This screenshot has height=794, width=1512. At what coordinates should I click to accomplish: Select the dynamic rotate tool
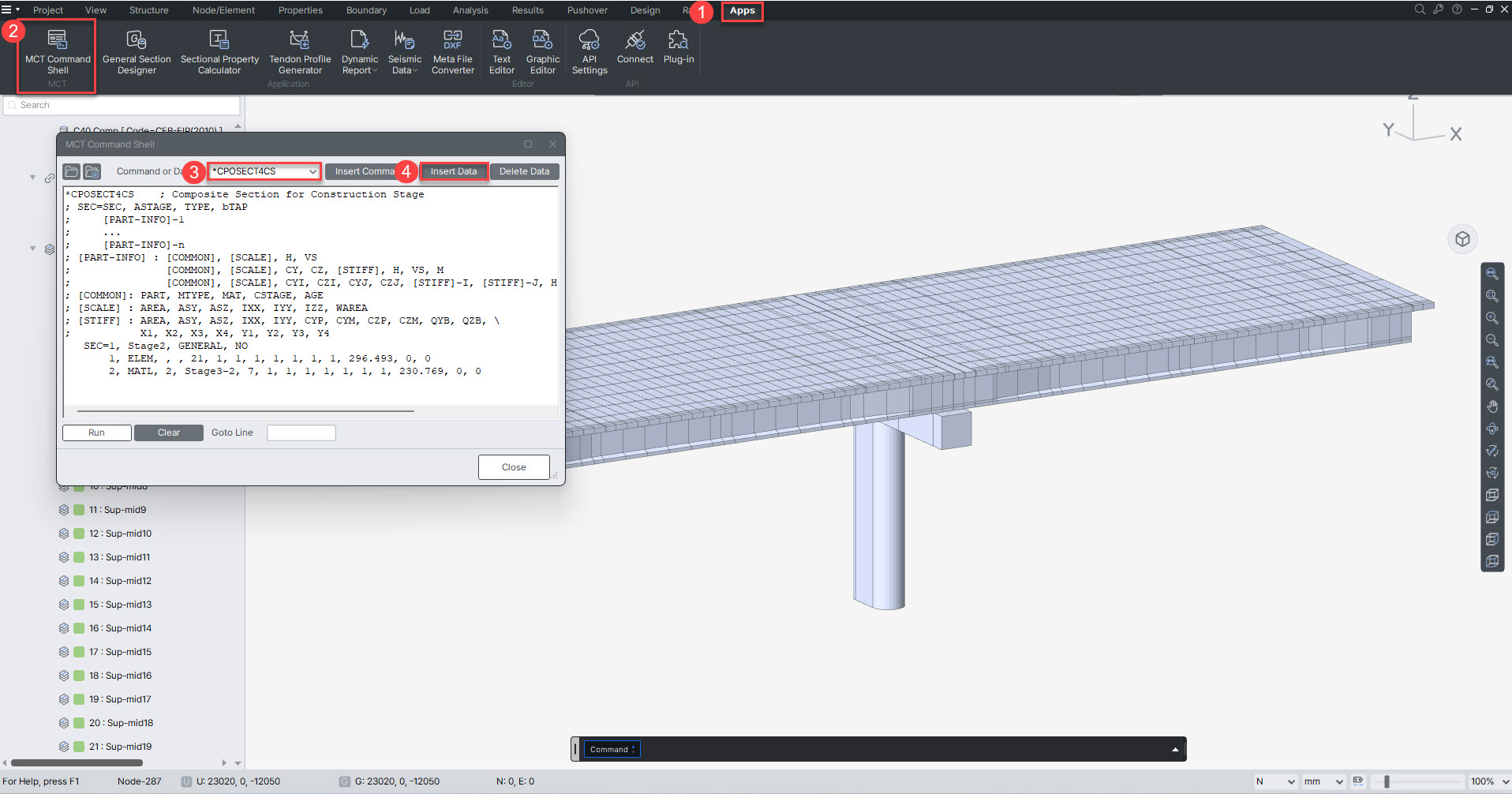(x=1492, y=429)
